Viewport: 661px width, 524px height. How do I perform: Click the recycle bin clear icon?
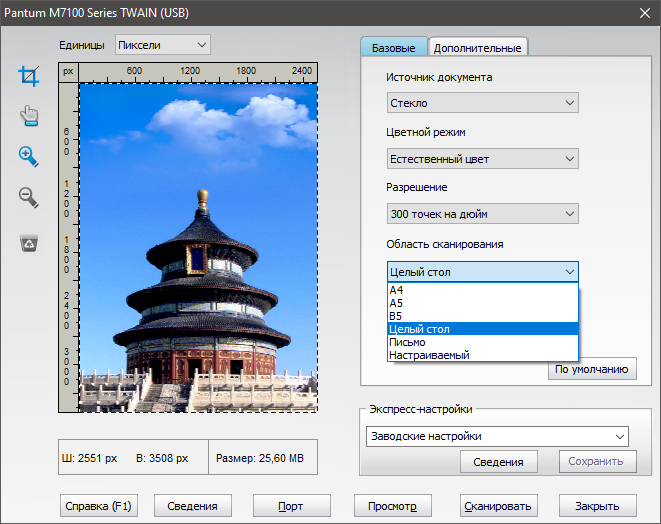coord(29,243)
